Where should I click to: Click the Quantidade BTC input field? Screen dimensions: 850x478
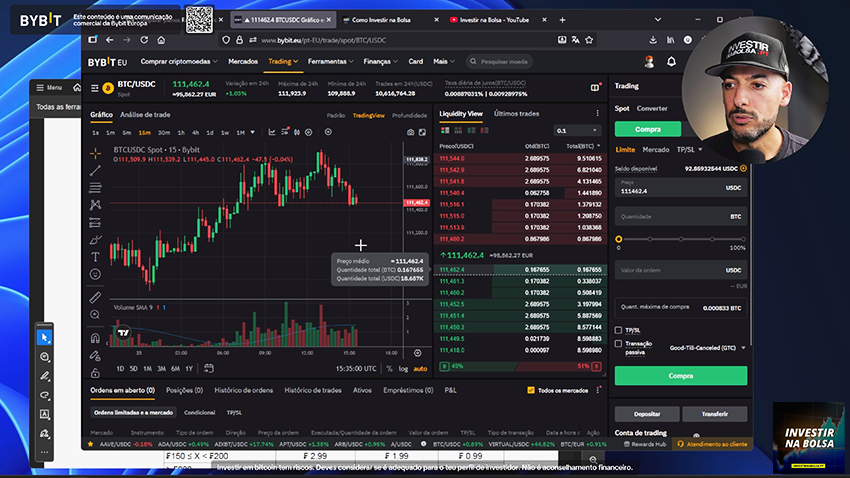coord(681,216)
